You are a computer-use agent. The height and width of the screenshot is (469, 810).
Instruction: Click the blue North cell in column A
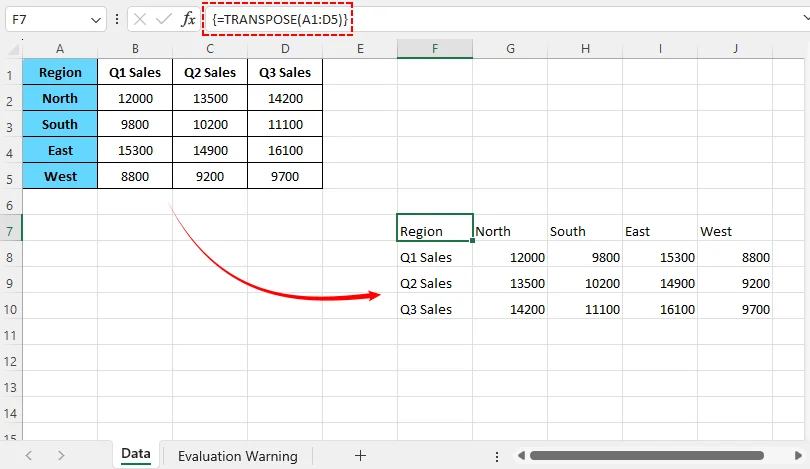[x=60, y=98]
